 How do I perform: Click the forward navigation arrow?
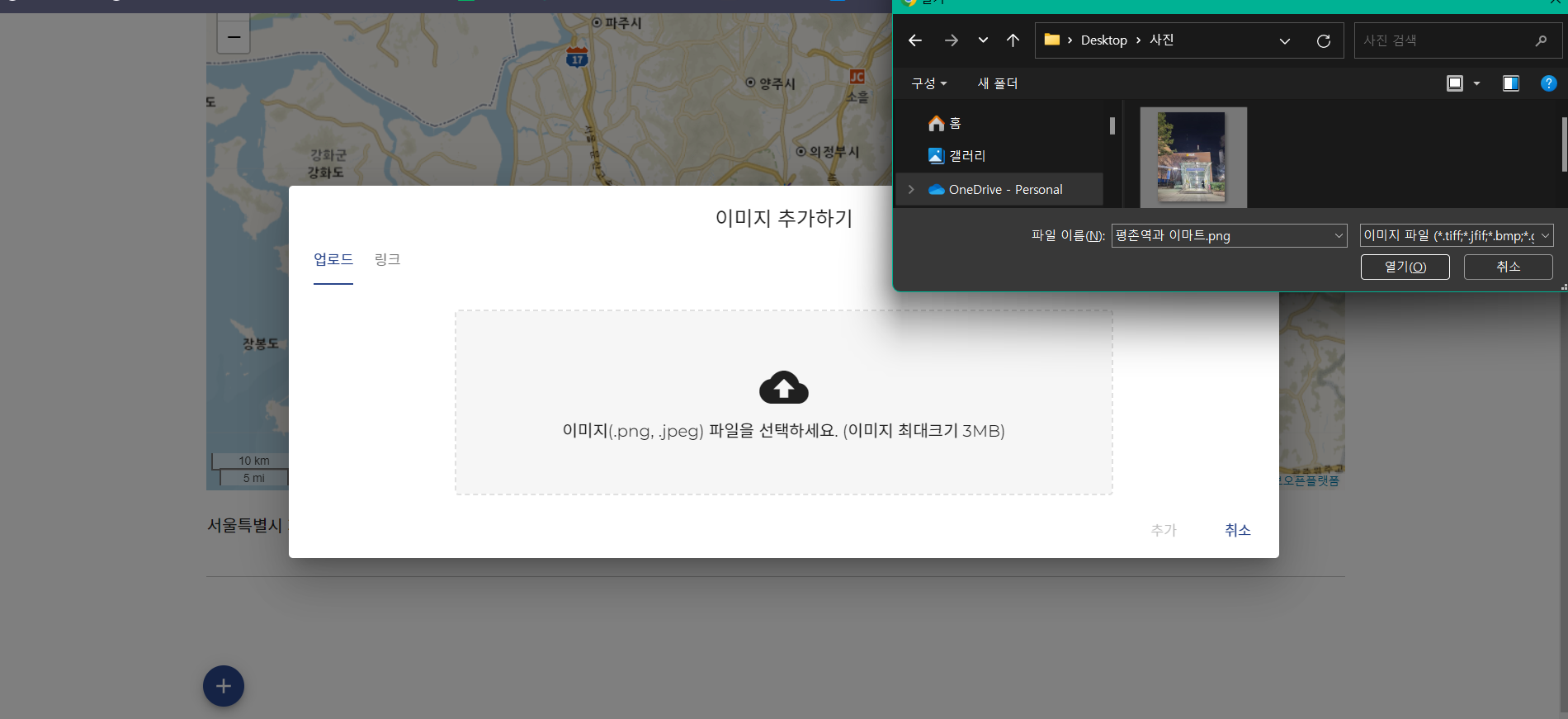click(951, 40)
